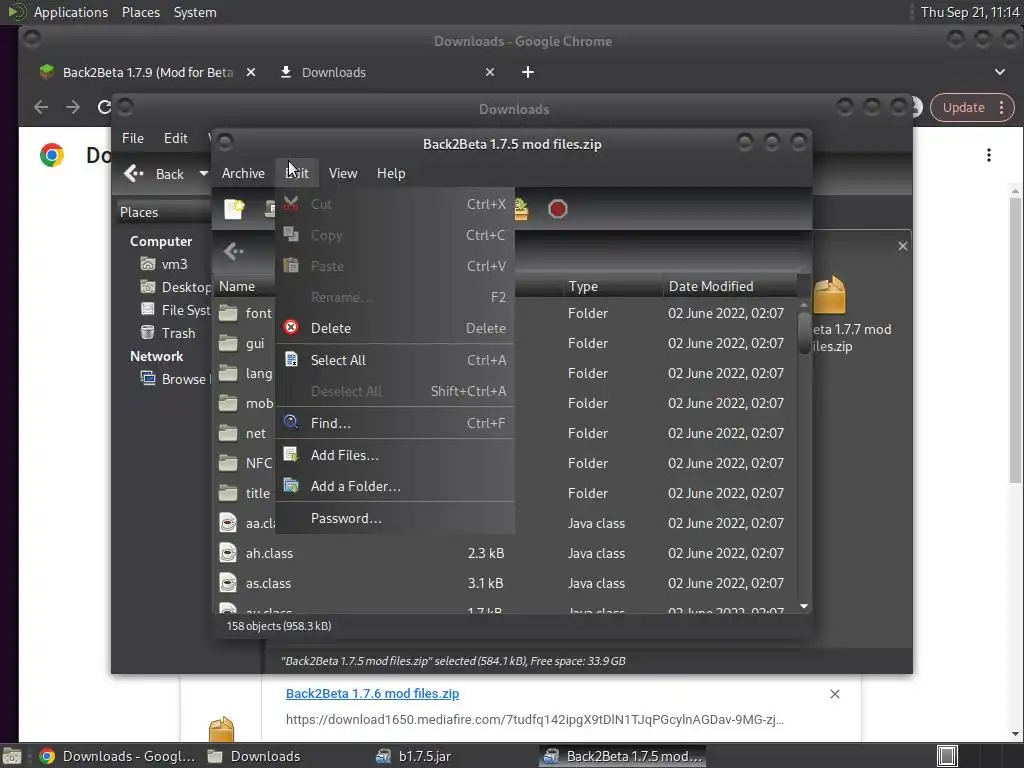Open the Applications menu in top panel
This screenshot has width=1024, height=768.
click(71, 12)
